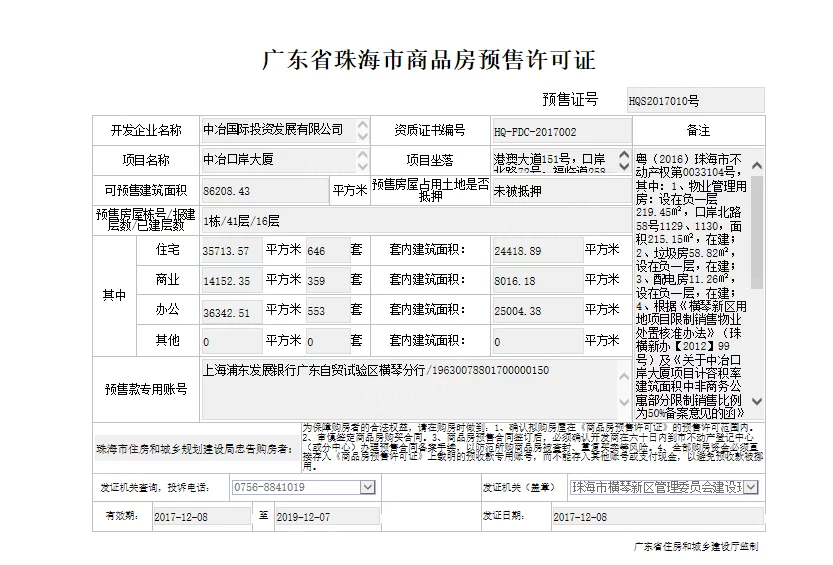Click the 办公 area value 36342.51
The height and width of the screenshot is (565, 833).
pos(232,311)
